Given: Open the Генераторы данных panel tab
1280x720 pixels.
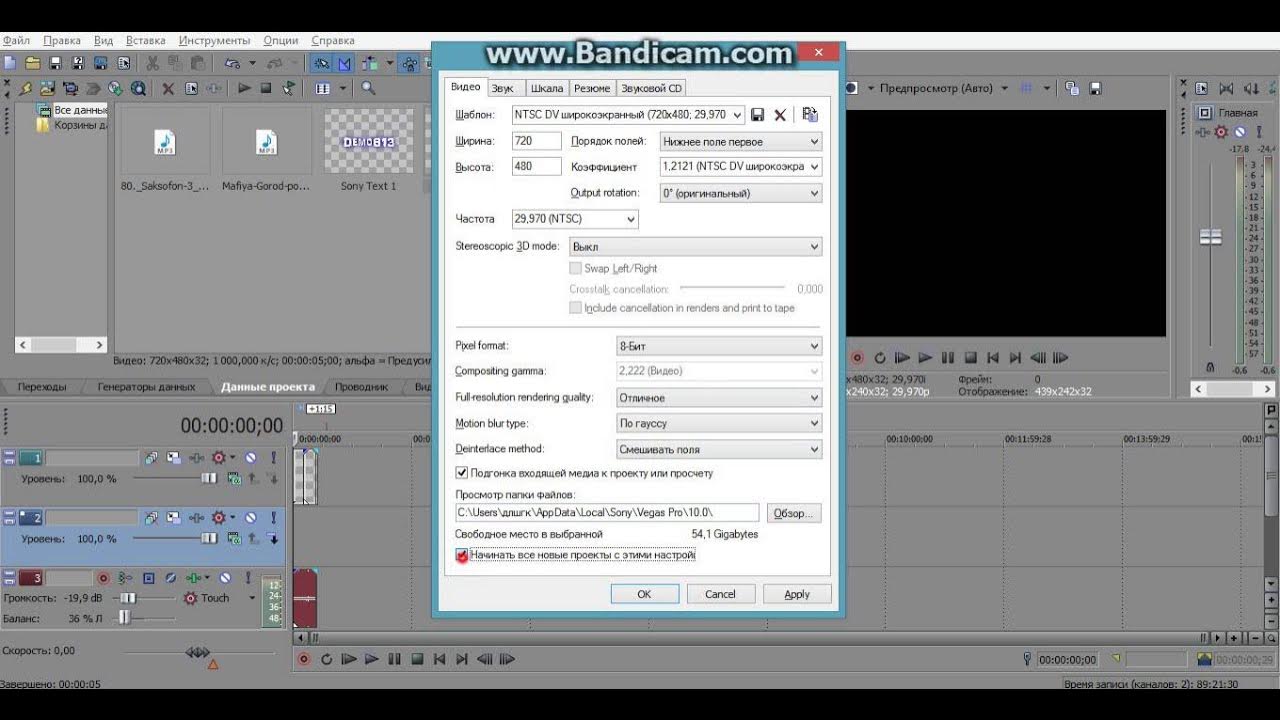Looking at the screenshot, I should pyautogui.click(x=146, y=387).
